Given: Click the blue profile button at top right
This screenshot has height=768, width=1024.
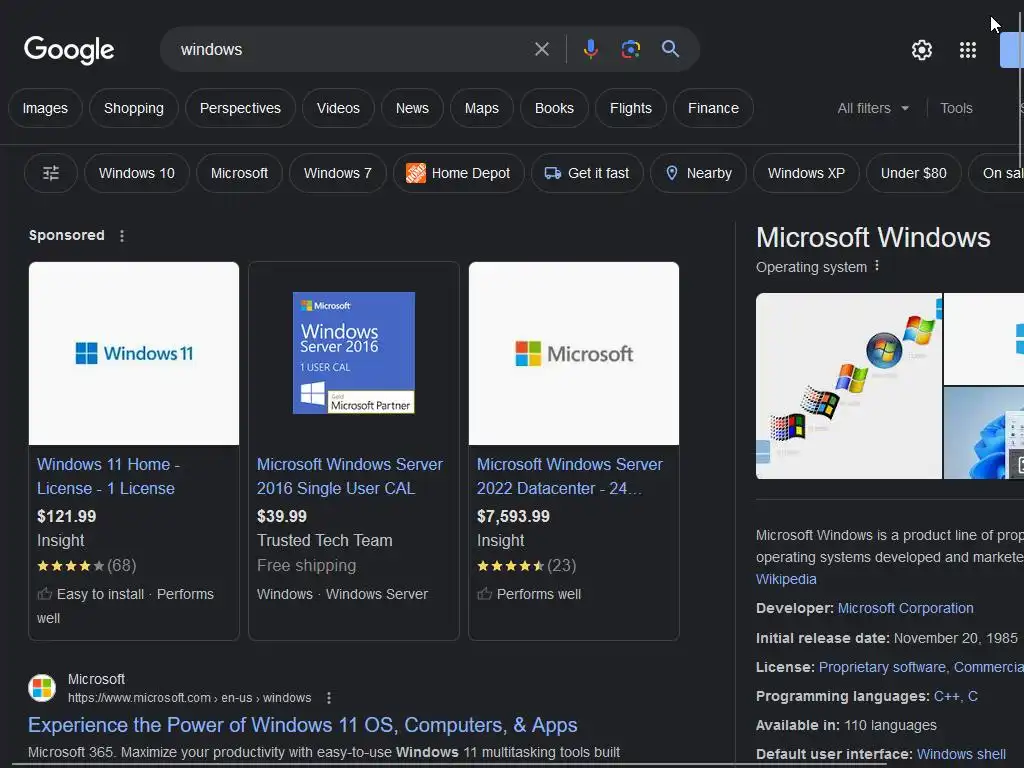Looking at the screenshot, I should tap(1012, 50).
